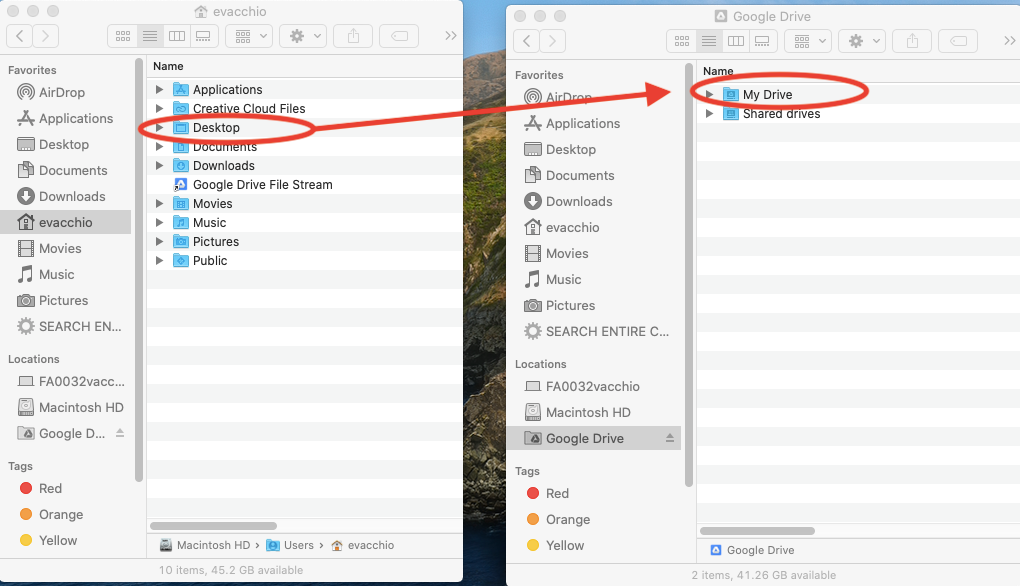This screenshot has width=1020, height=586.
Task: Click Users in evacchio path bar
Action: tap(290, 545)
